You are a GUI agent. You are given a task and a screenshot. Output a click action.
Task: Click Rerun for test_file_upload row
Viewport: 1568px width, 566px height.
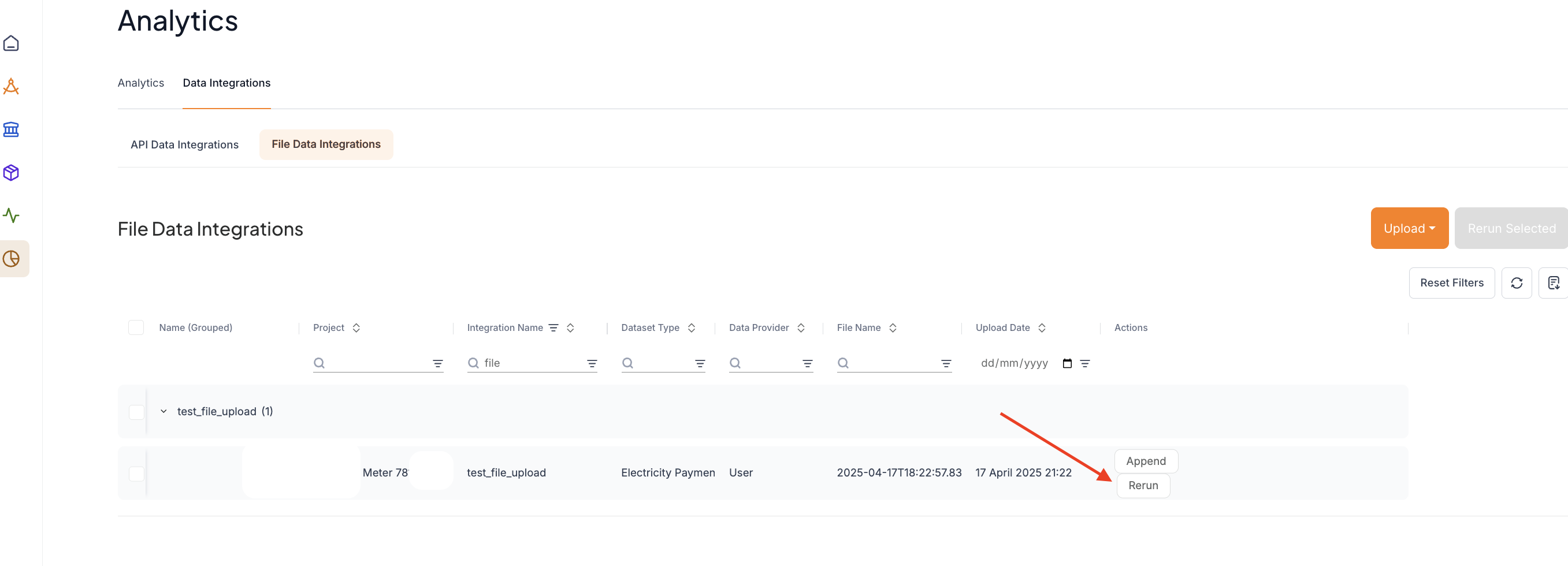tap(1143, 486)
